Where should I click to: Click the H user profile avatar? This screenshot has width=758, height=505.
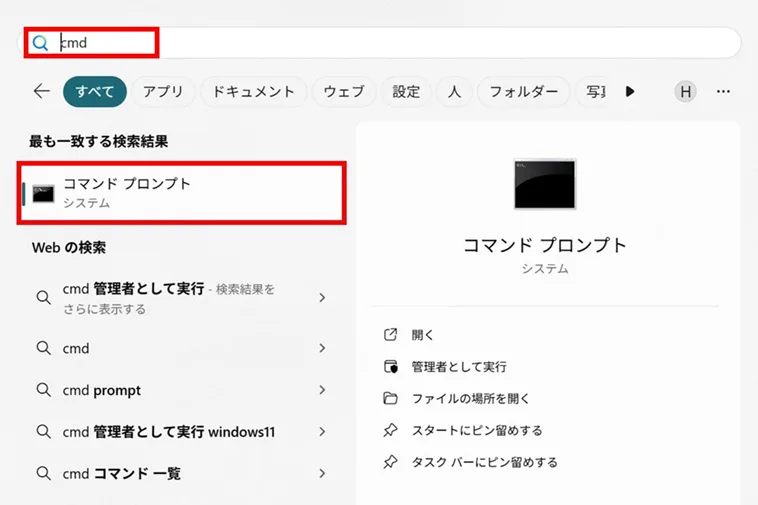[685, 91]
